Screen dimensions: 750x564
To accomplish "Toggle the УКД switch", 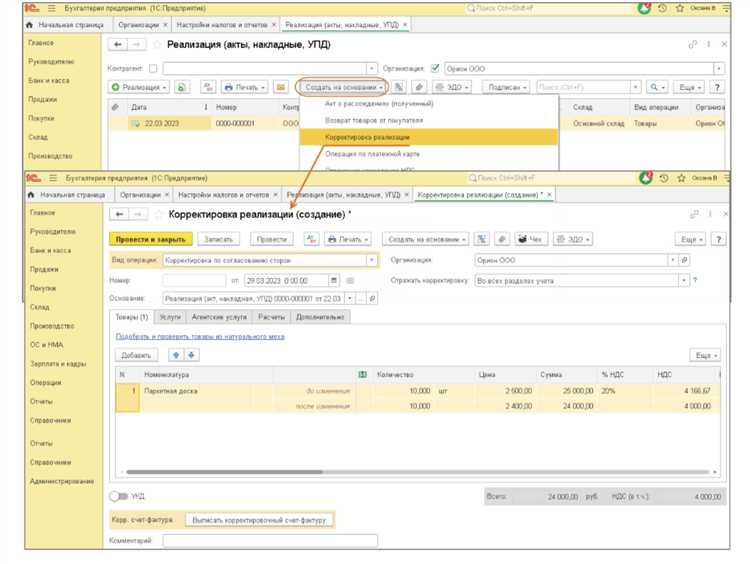I will [118, 496].
